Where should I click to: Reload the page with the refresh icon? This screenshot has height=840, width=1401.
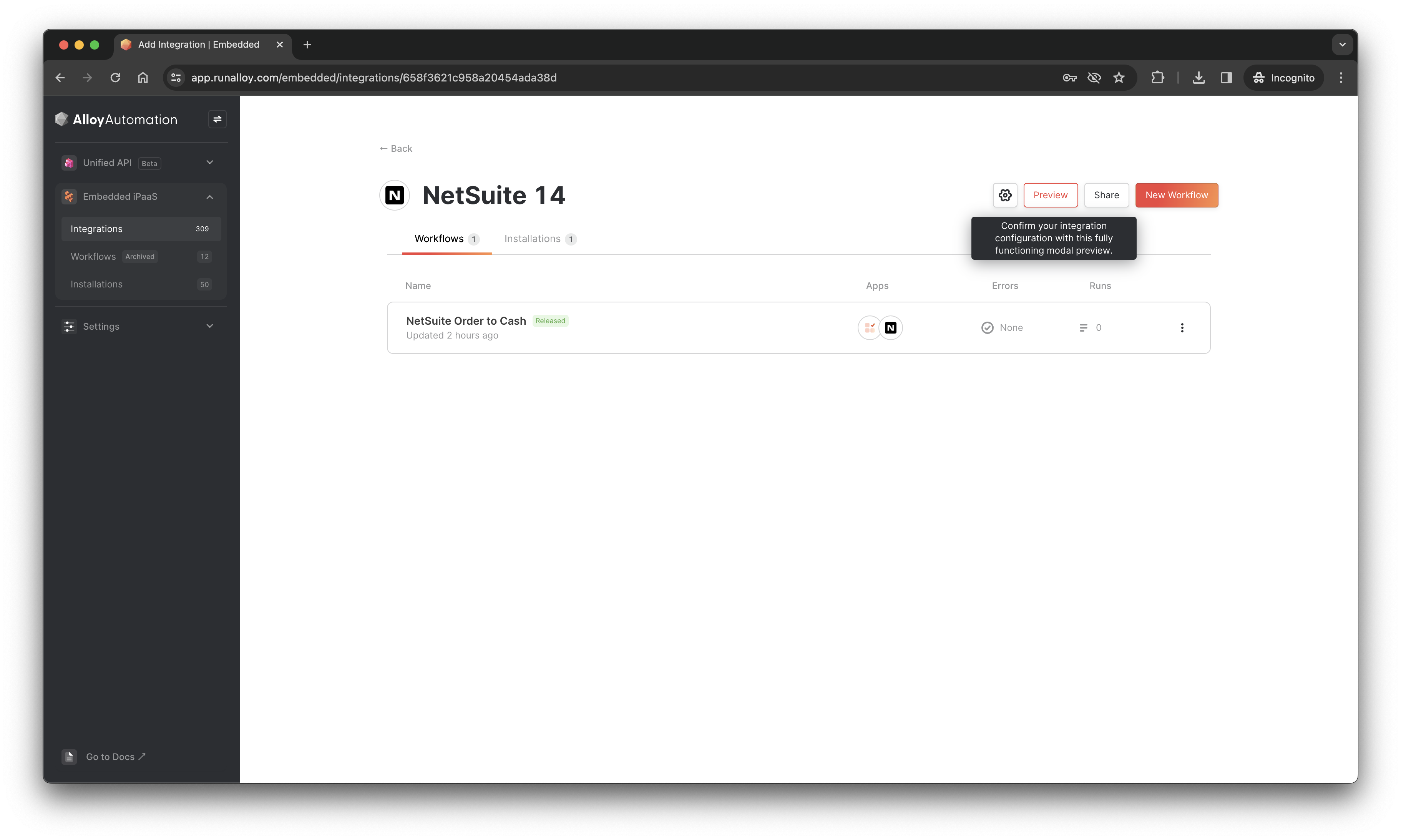pos(115,78)
